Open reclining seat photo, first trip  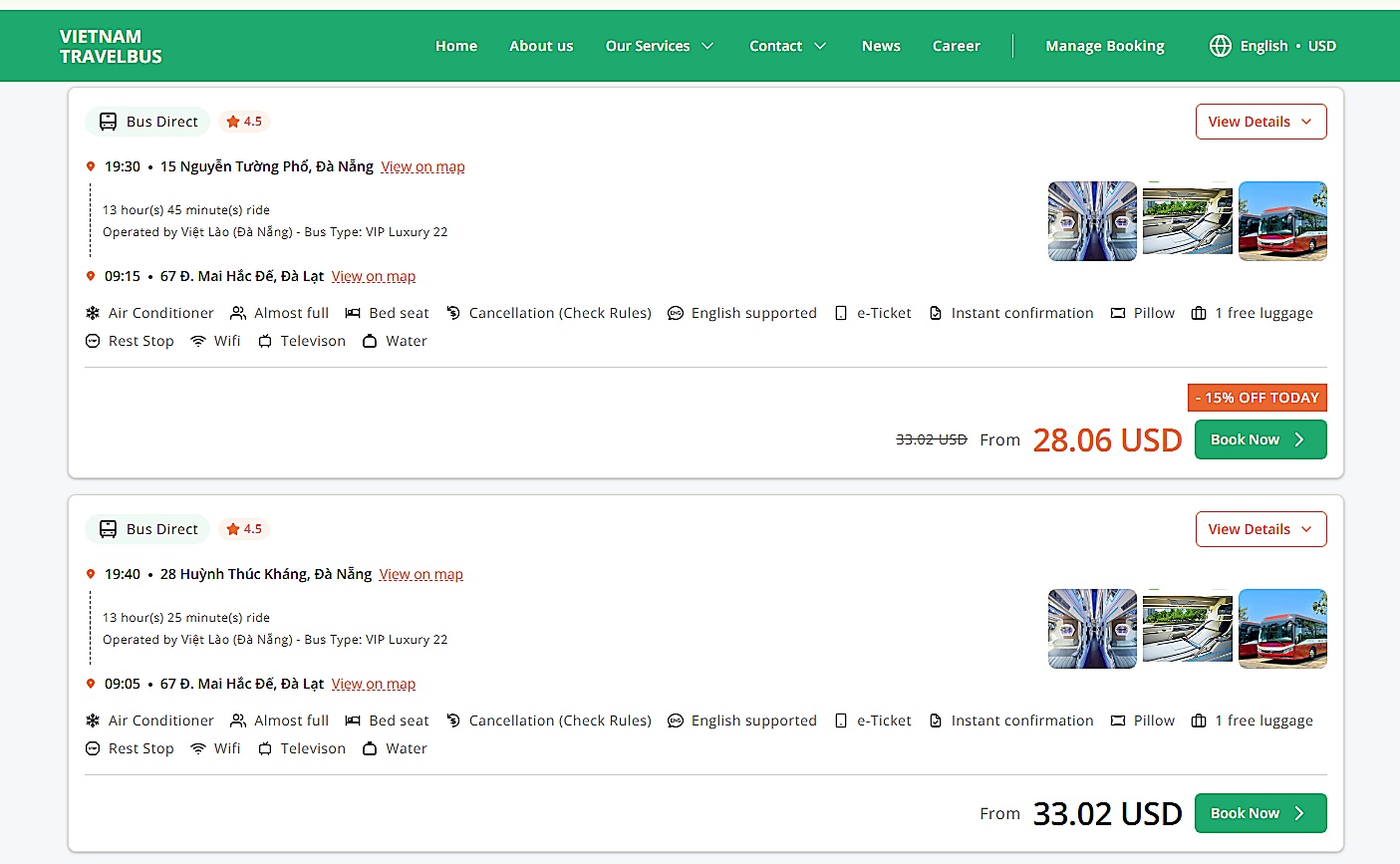pos(1188,221)
